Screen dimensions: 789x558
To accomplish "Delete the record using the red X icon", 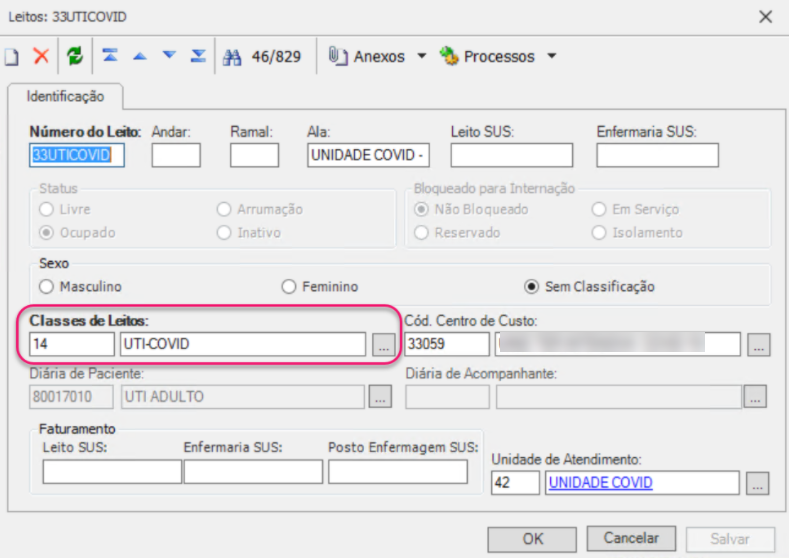I will pos(41,56).
